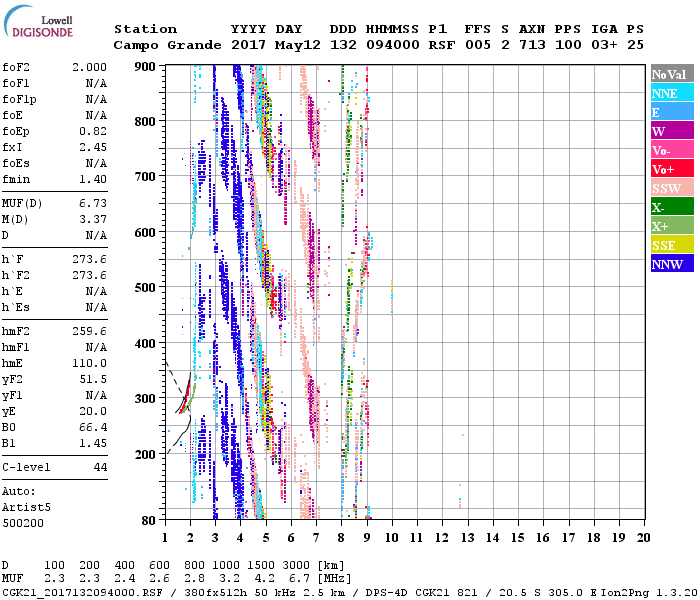
Task: Click the Campo Grande station name
Action: [167, 45]
